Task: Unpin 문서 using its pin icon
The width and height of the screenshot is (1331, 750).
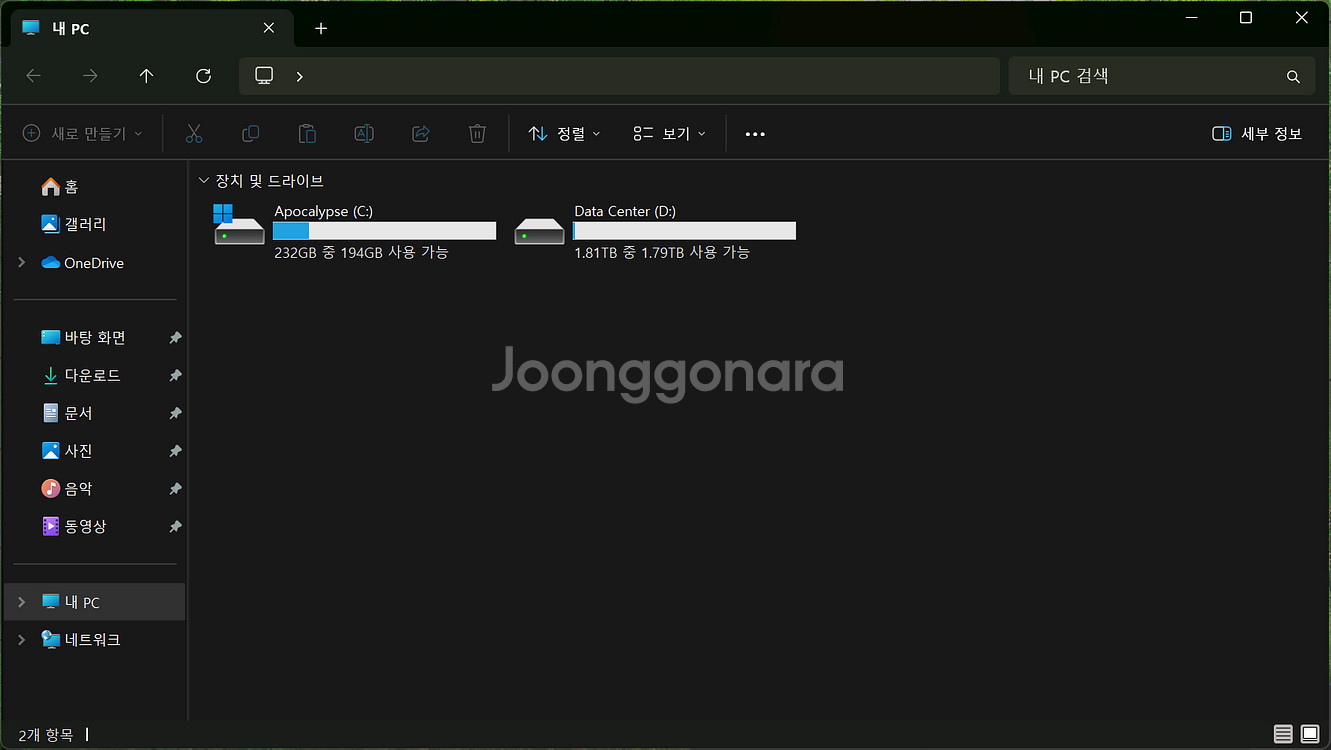Action: pyautogui.click(x=175, y=413)
